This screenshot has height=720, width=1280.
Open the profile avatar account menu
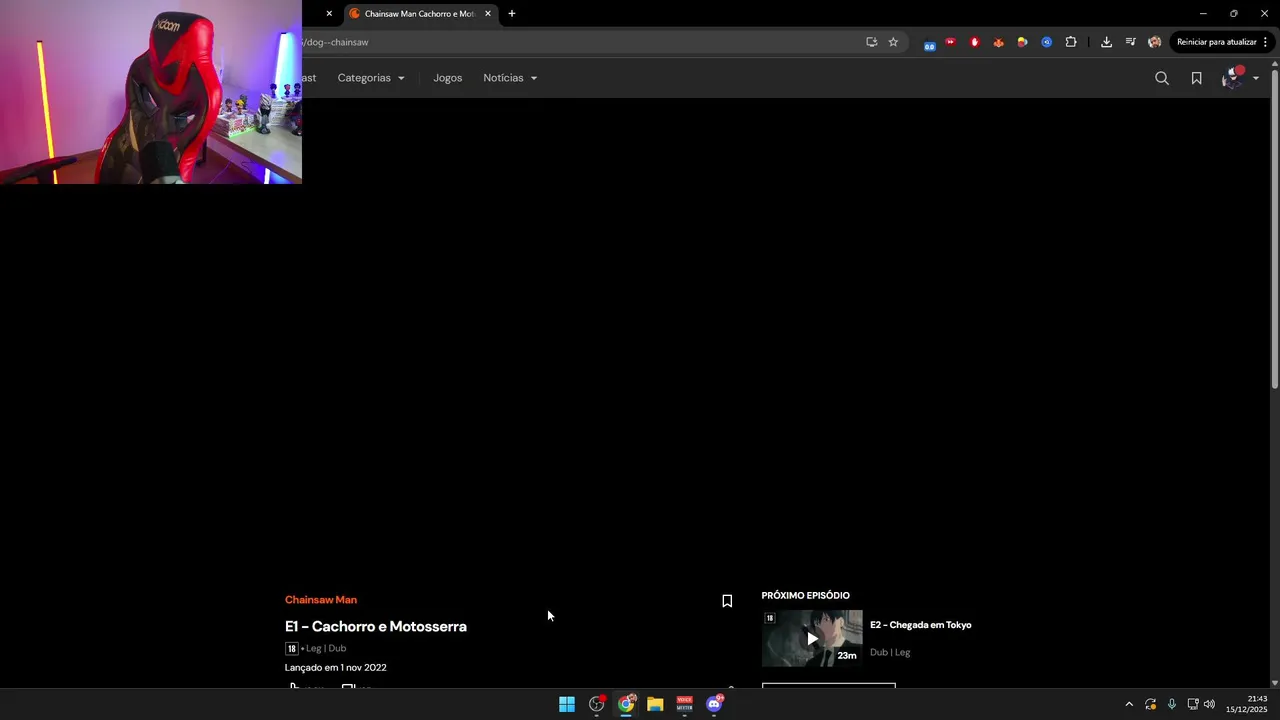1240,78
